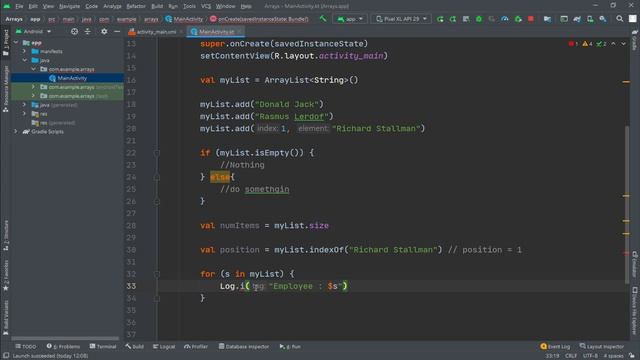Open the Problems tool window
The image size is (640, 360).
point(63,347)
